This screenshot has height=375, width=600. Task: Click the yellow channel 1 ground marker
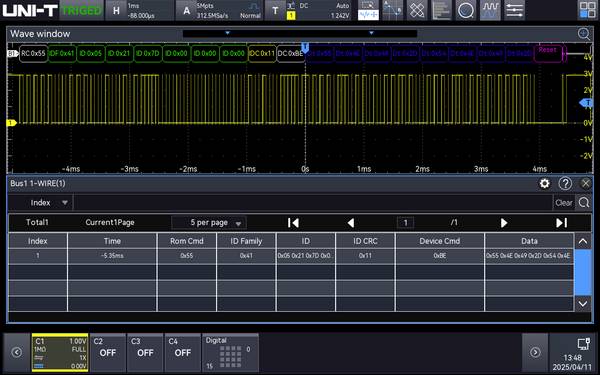(x=11, y=123)
